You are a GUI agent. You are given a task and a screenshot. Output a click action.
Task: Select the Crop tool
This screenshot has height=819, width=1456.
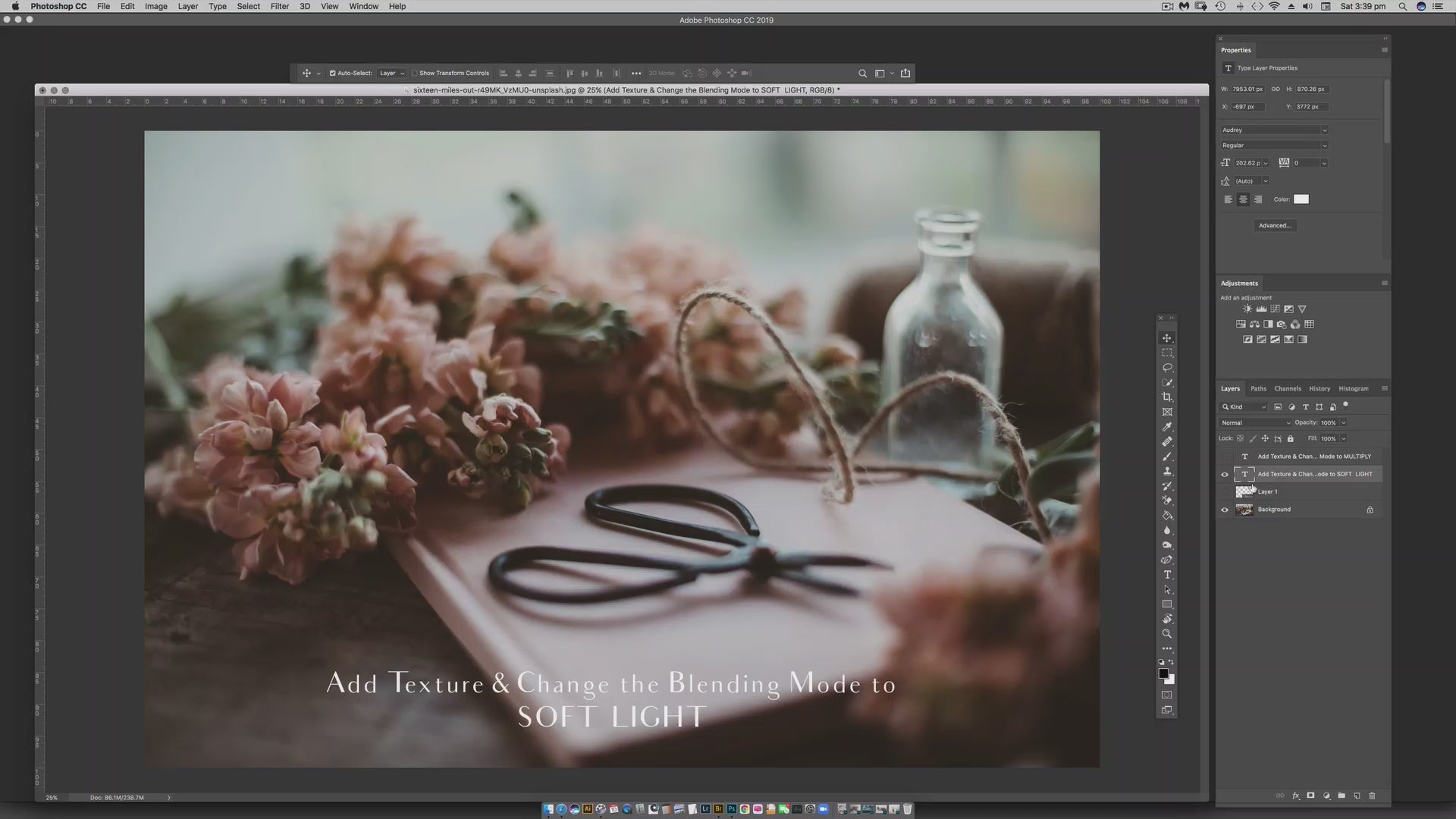pos(1167,397)
